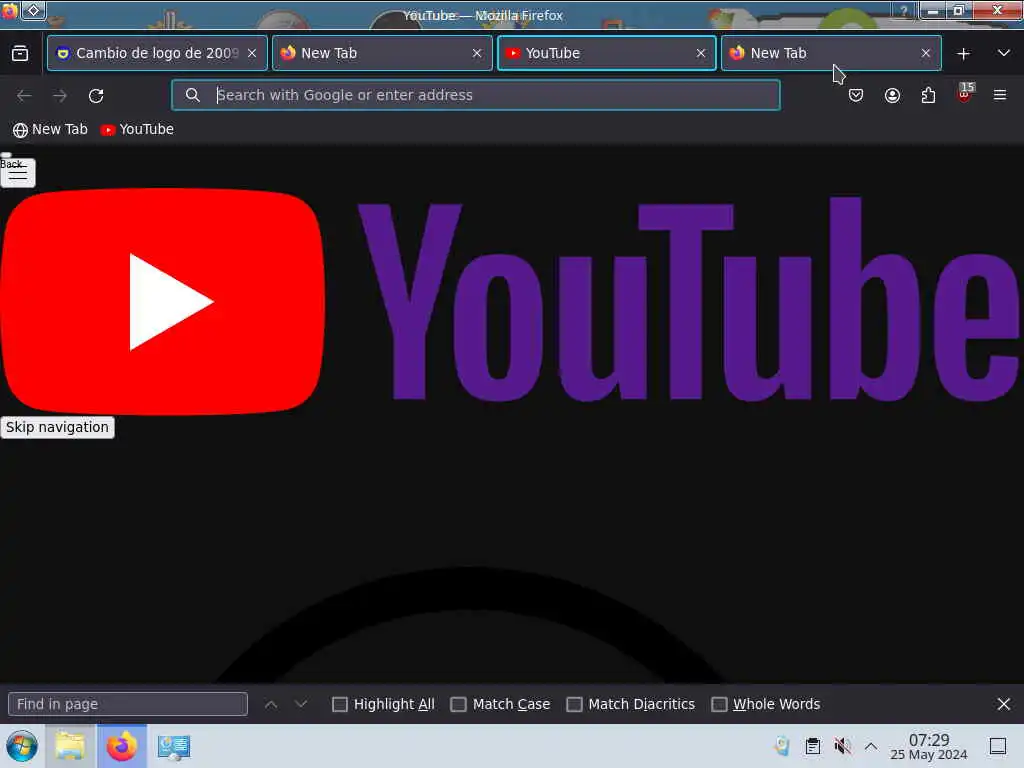Open New Tab bookmark in bookmarks bar

(x=50, y=129)
